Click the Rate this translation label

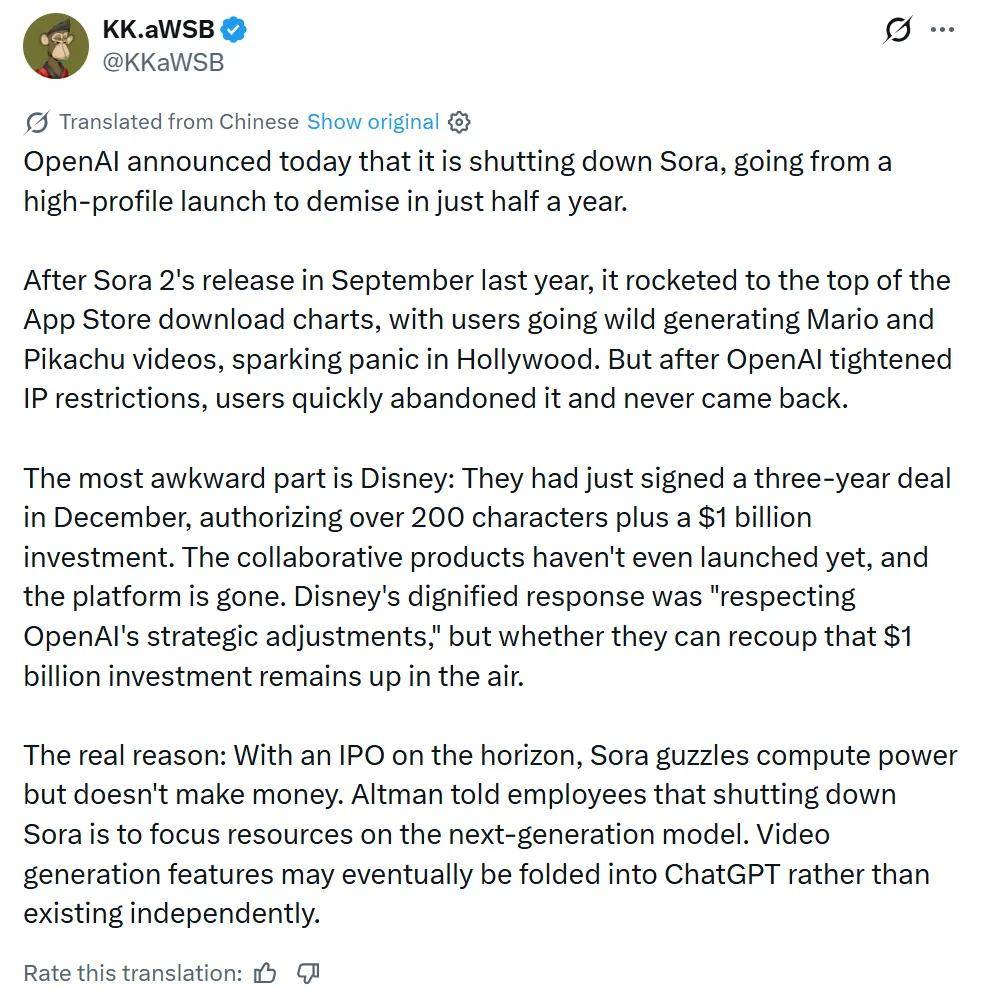coord(132,973)
